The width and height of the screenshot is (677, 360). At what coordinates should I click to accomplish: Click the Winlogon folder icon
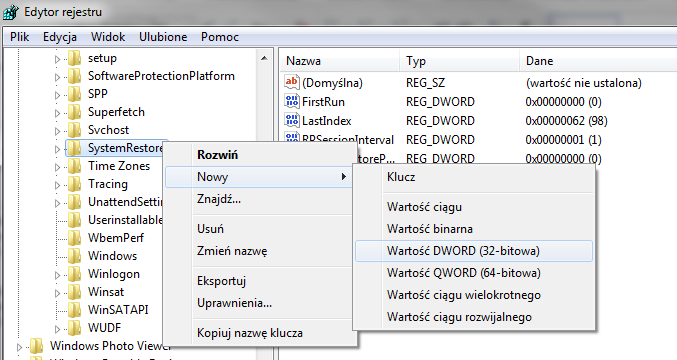(75, 274)
